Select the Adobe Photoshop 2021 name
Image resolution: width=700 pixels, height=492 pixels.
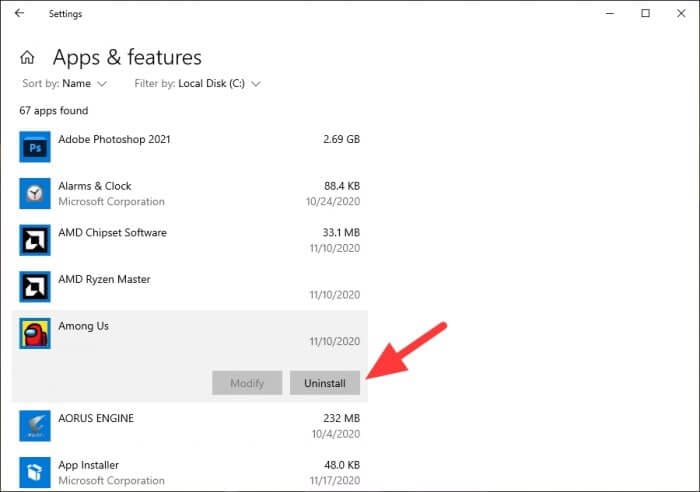(x=114, y=139)
